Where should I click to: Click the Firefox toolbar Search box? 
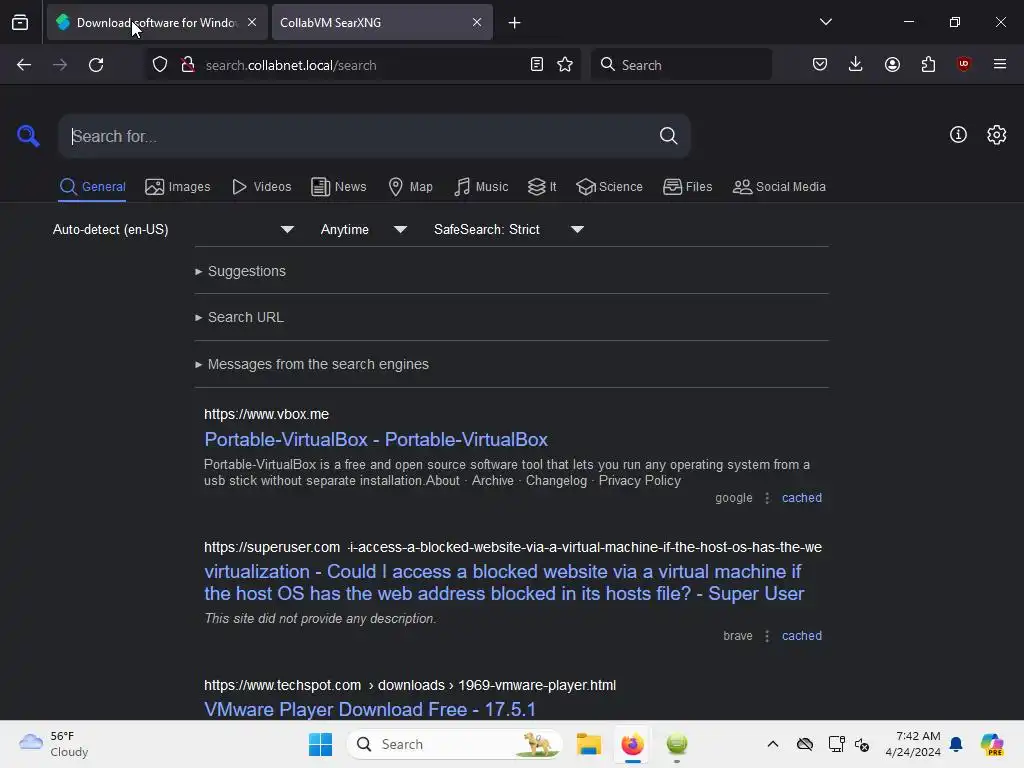point(681,65)
